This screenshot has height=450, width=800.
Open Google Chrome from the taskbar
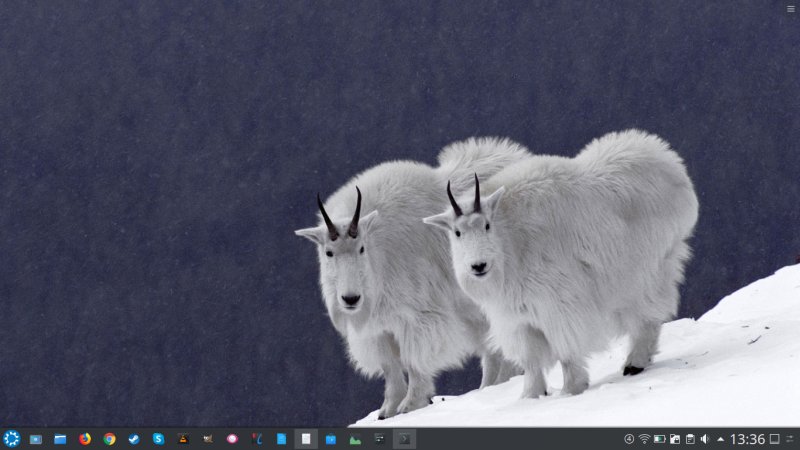pyautogui.click(x=109, y=439)
